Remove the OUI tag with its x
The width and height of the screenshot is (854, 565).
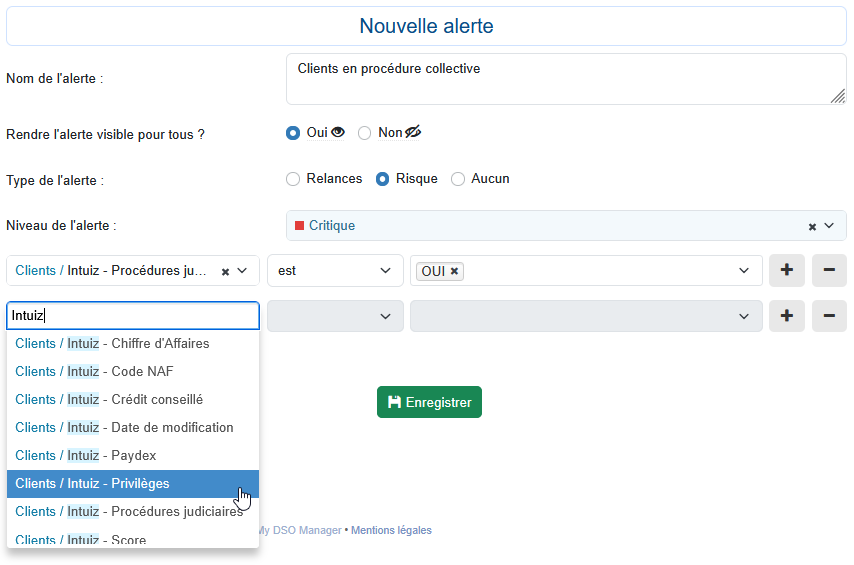tap(454, 271)
